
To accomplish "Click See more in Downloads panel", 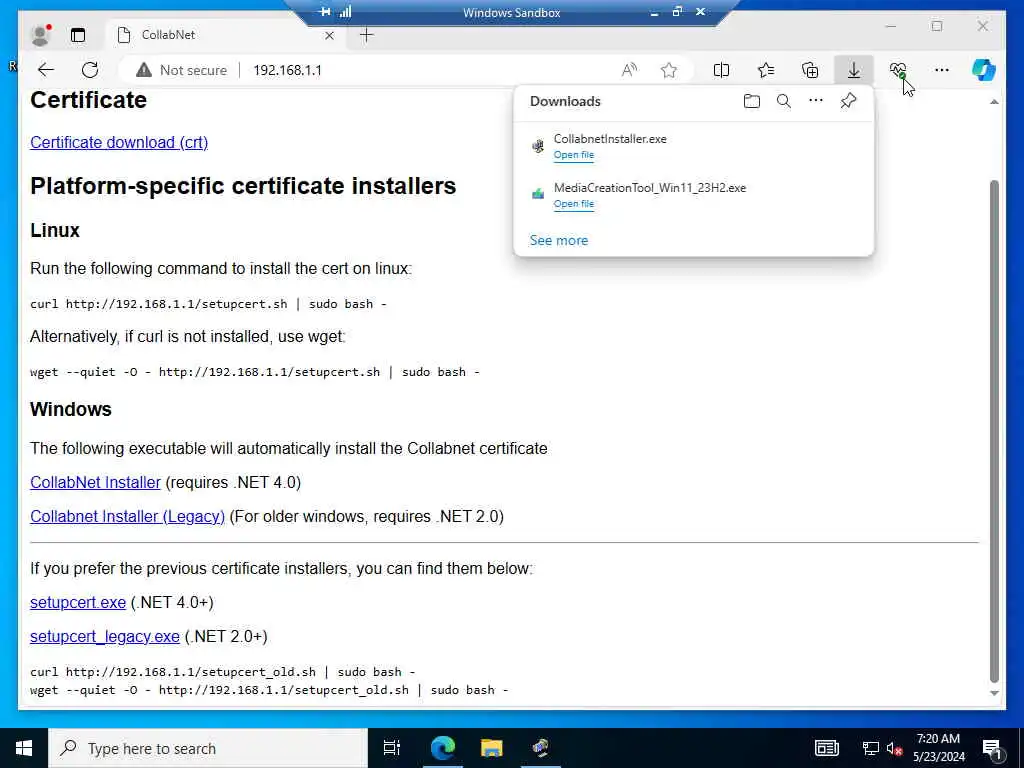I will (x=558, y=240).
